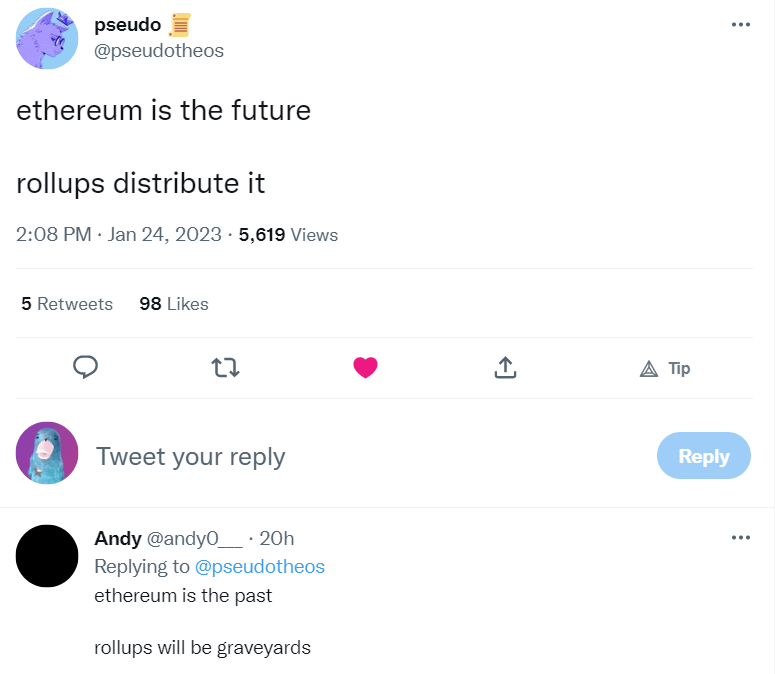Open the Andy display name link
This screenshot has width=775, height=674.
coord(118,538)
